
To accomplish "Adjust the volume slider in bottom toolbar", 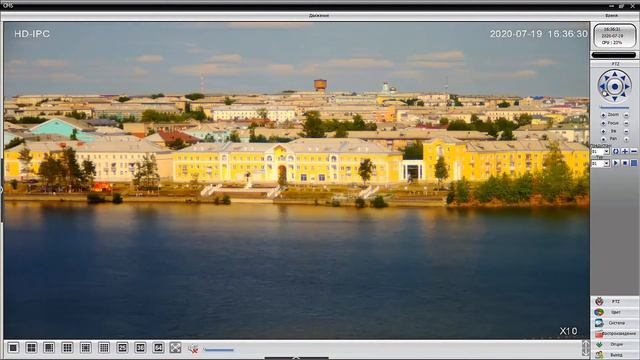I will 219,350.
